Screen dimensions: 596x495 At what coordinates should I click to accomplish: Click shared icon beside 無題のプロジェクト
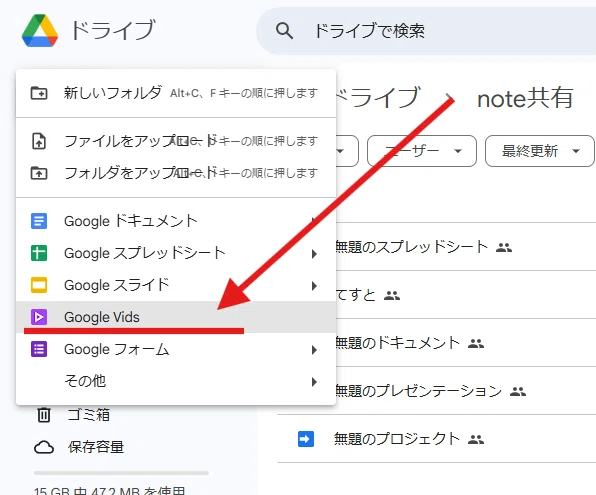coord(476,439)
